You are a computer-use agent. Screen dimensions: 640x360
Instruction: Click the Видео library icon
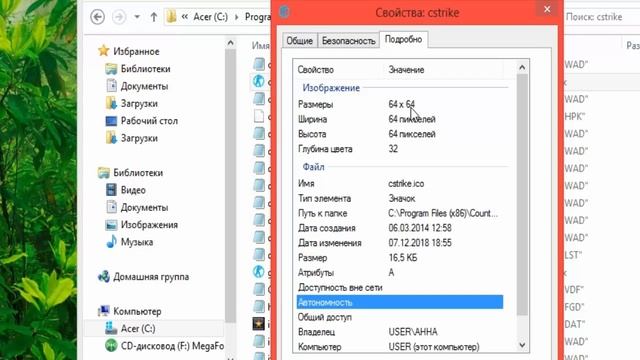point(111,190)
